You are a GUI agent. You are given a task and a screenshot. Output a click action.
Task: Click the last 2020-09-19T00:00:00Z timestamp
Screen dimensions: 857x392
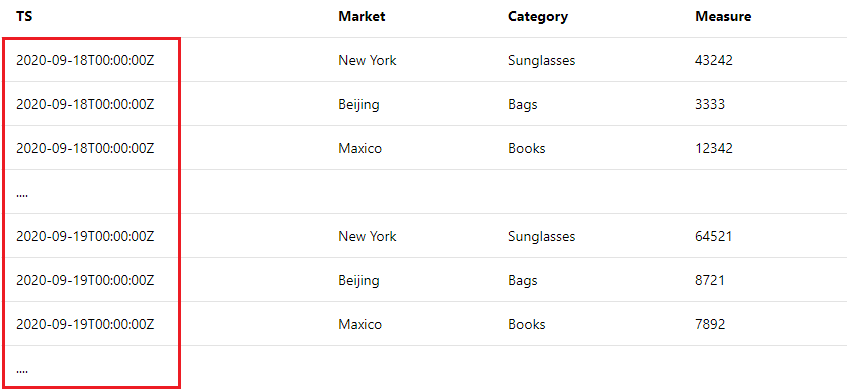point(85,324)
